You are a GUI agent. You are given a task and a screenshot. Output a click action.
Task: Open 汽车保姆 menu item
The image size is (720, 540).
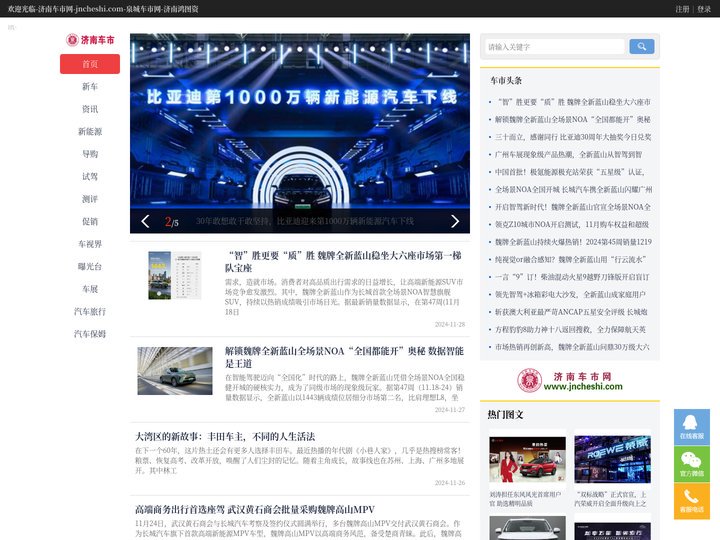click(90, 334)
